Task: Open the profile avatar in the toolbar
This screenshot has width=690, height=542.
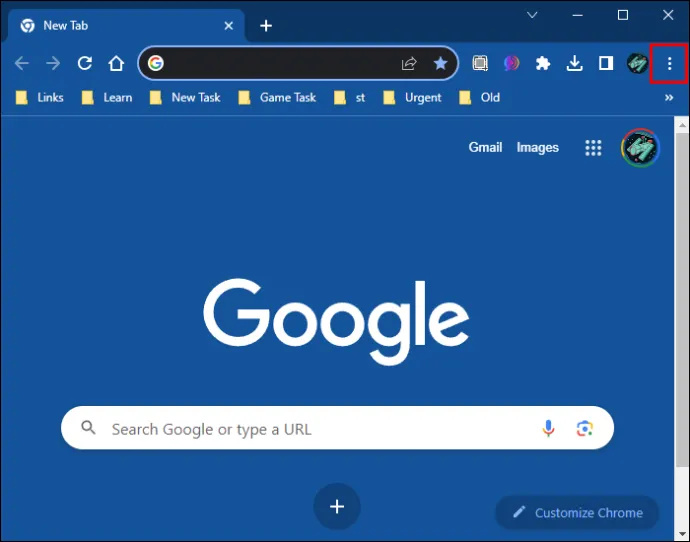Action: [637, 63]
